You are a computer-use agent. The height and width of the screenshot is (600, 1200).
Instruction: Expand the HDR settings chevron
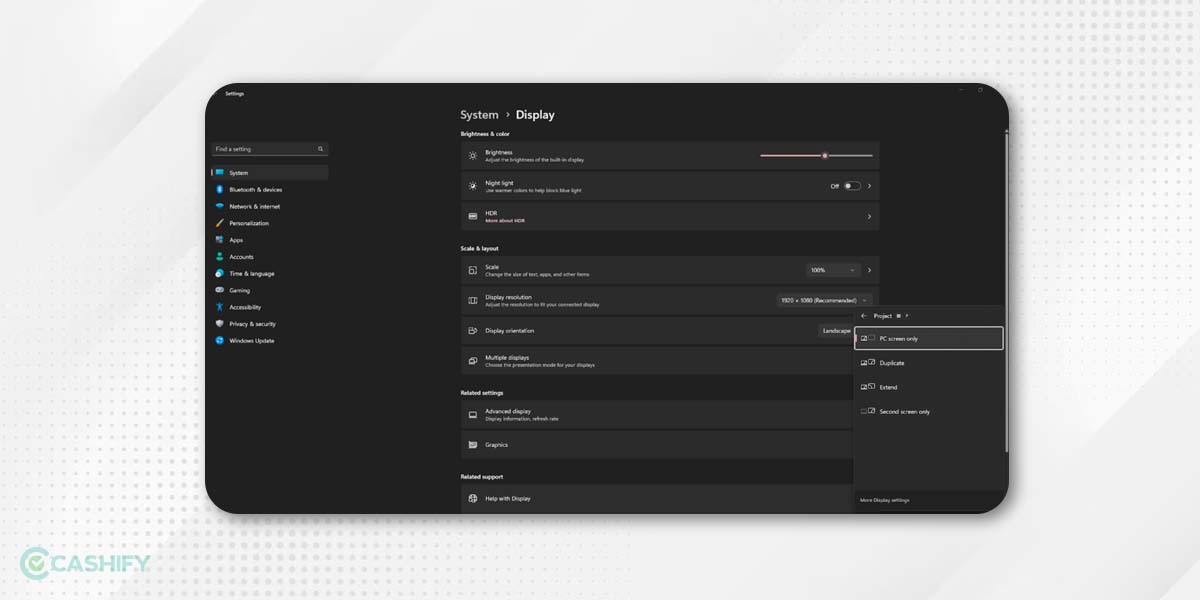[x=869, y=217]
